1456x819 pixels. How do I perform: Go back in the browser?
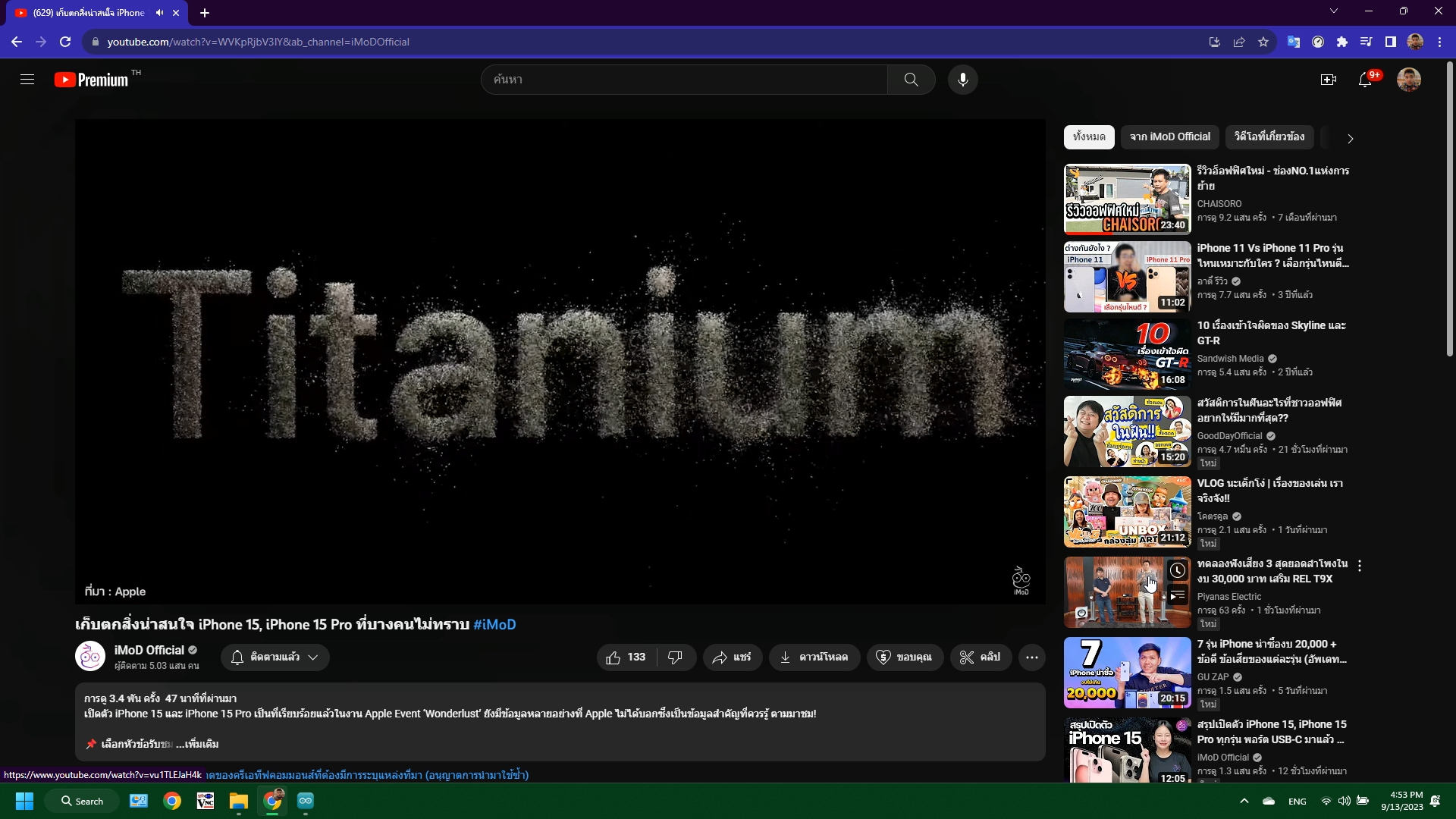(17, 42)
